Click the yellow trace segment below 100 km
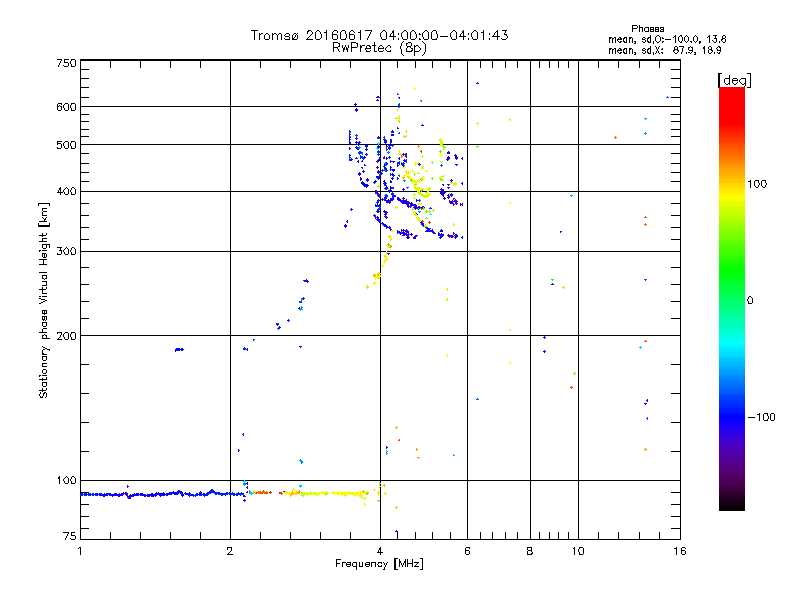The image size is (800, 600). [325, 493]
